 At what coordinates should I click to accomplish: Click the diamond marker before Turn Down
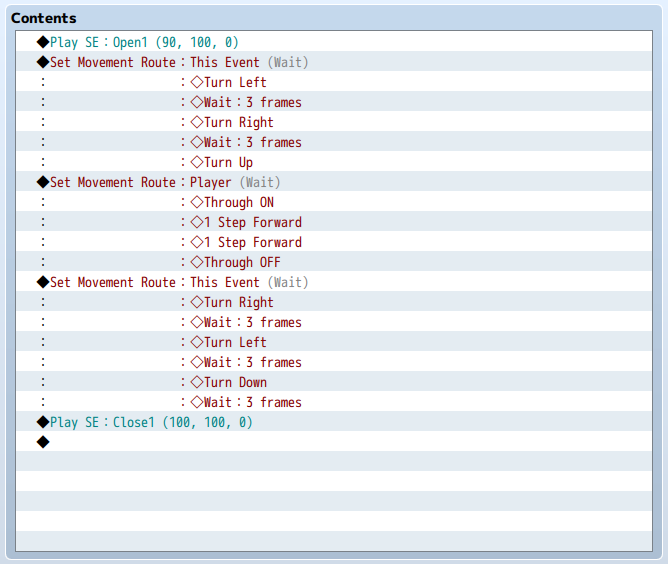coord(196,382)
